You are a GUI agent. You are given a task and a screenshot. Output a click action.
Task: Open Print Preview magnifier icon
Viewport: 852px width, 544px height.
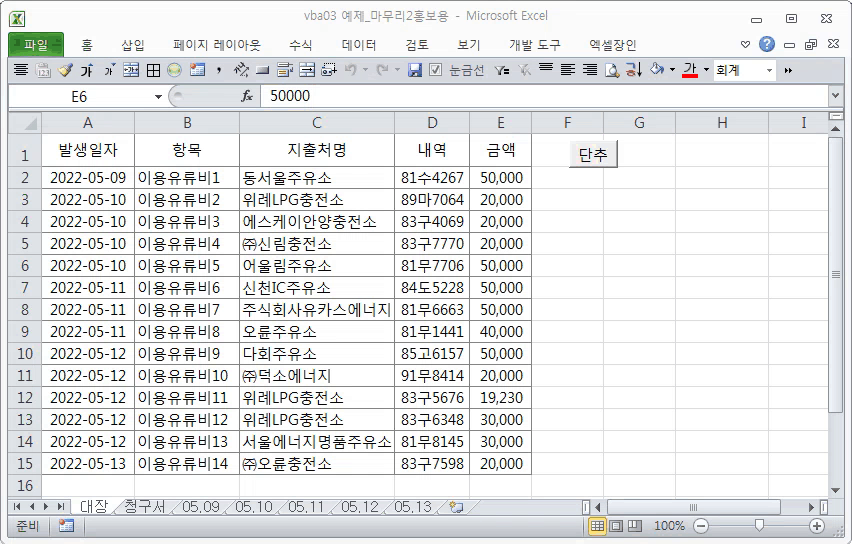[612, 70]
